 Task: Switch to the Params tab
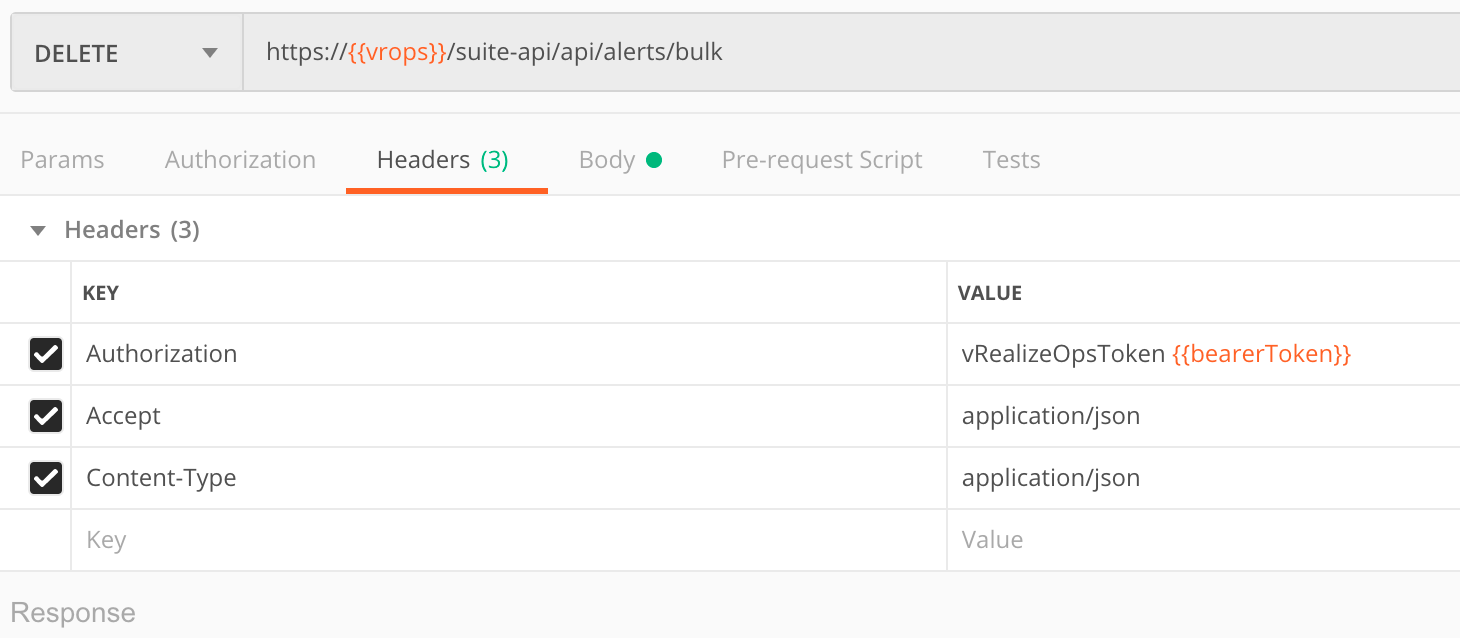point(62,159)
